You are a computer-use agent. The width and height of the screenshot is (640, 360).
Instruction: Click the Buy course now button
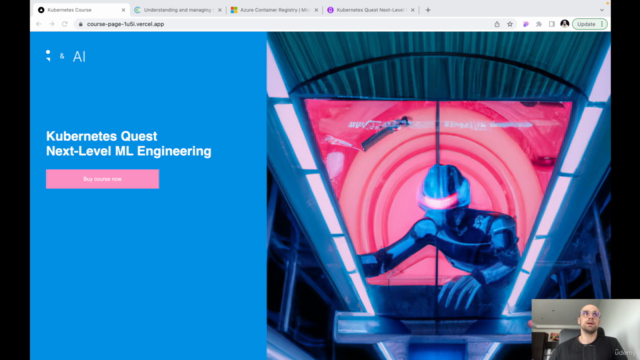point(102,179)
